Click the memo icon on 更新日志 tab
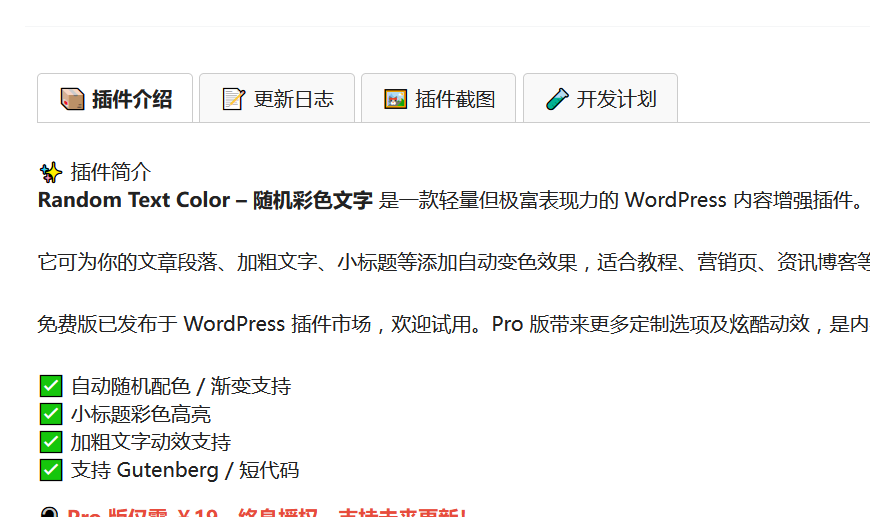The width and height of the screenshot is (870, 517). click(x=233, y=99)
